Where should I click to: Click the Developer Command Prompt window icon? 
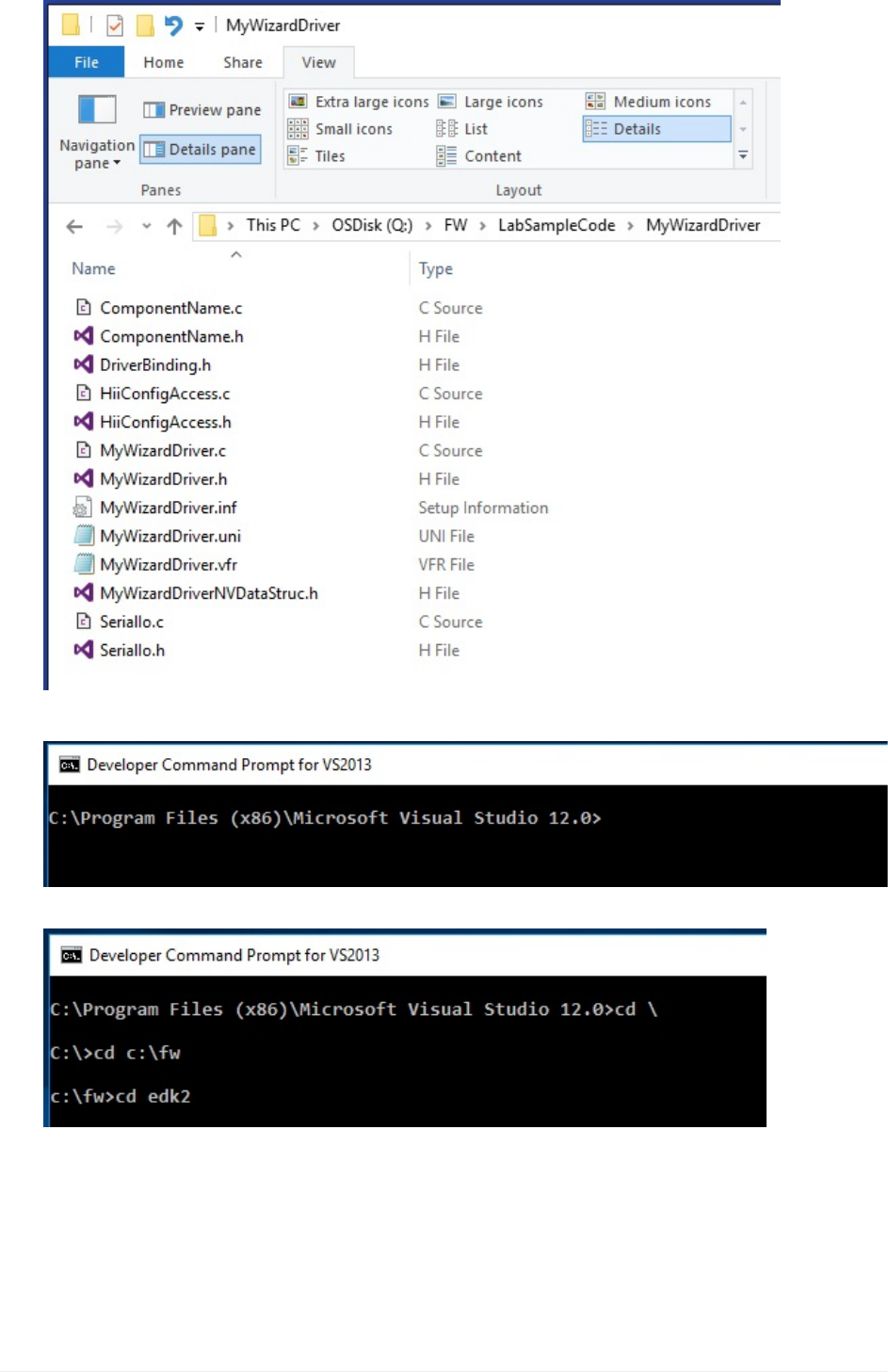[x=70, y=765]
